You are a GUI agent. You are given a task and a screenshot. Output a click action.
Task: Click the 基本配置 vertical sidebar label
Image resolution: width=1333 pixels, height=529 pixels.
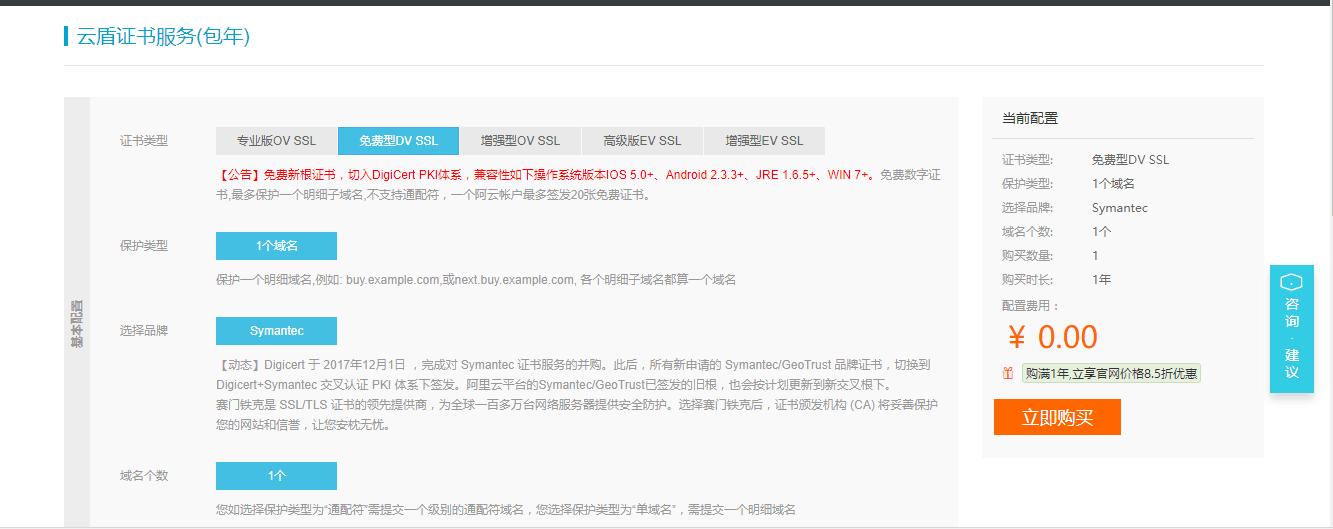(77, 323)
